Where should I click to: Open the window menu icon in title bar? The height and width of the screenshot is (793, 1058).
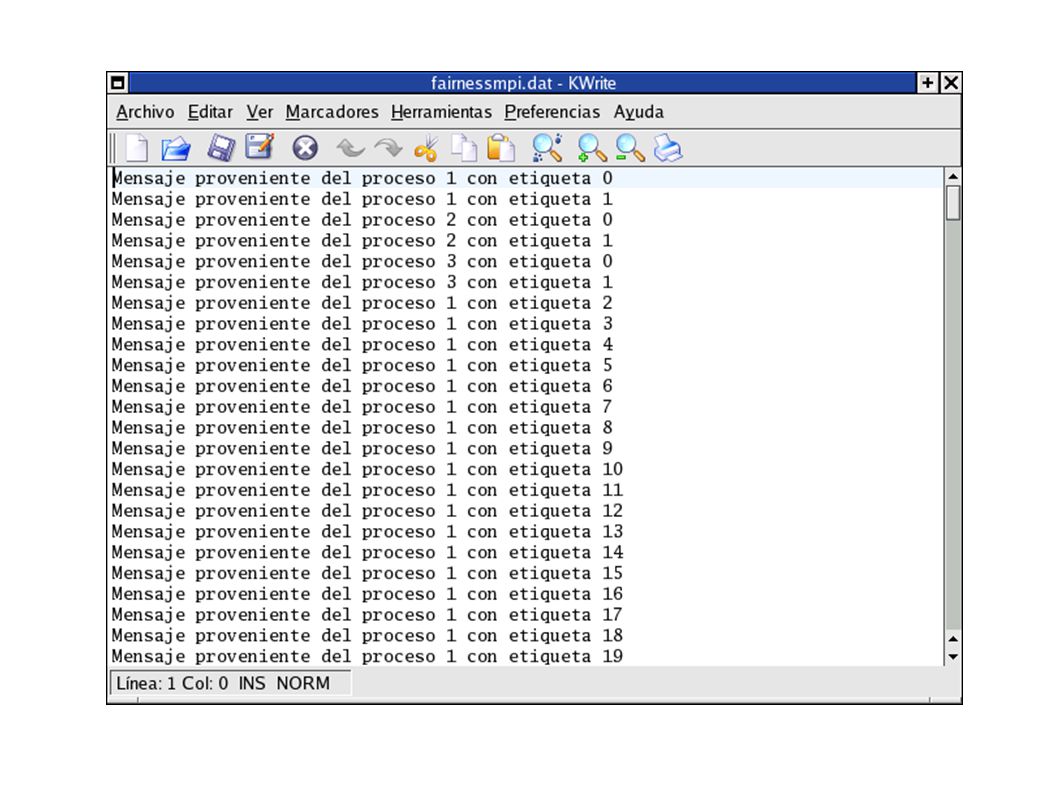coord(117,83)
